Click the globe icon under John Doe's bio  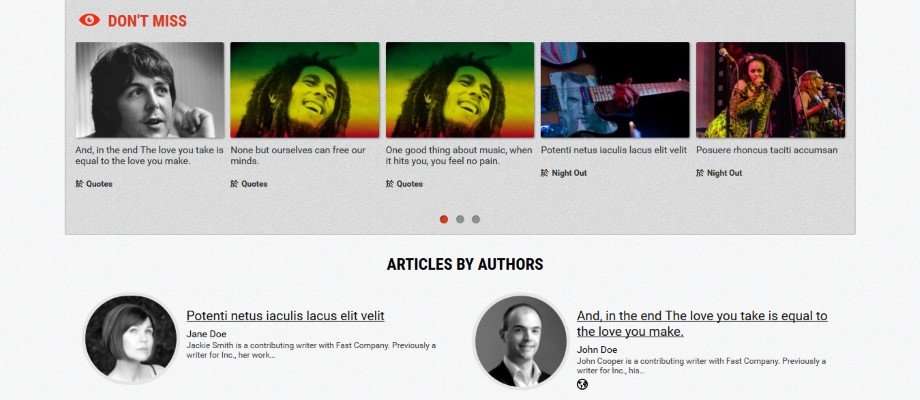(x=582, y=385)
